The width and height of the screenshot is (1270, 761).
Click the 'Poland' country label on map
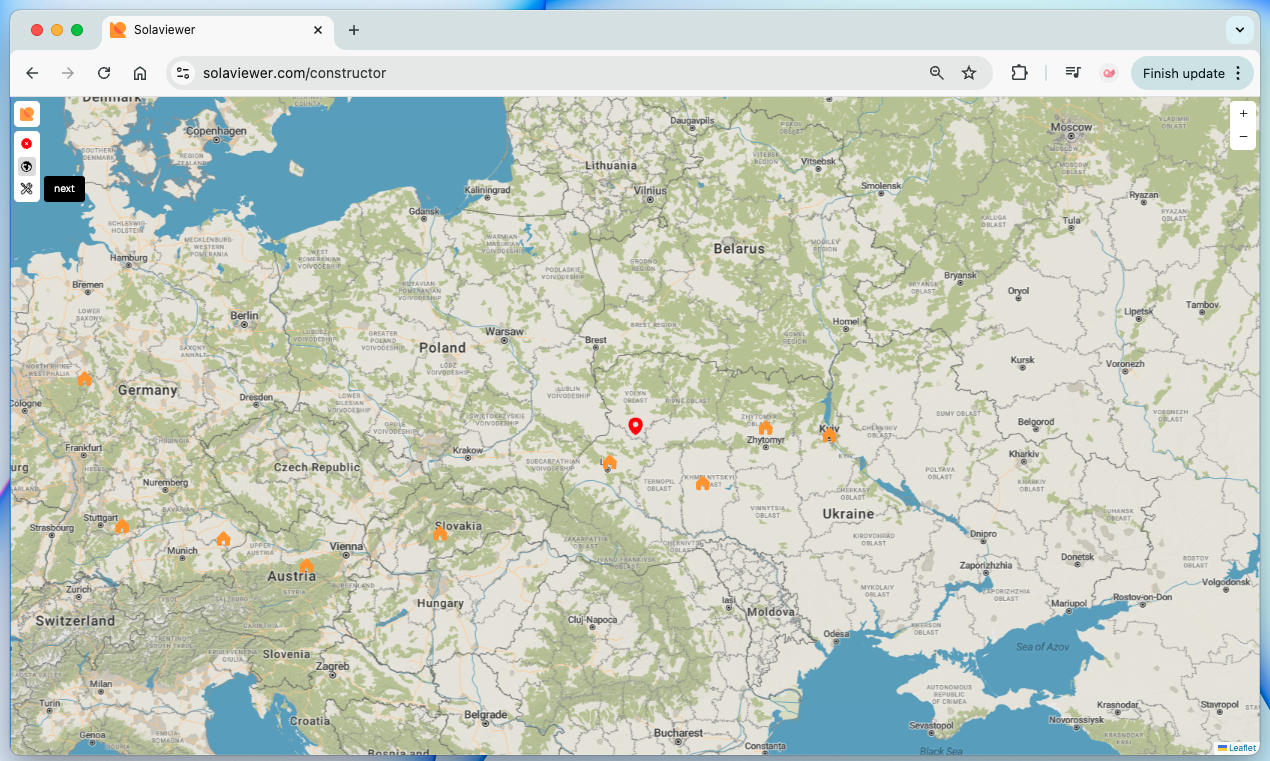[x=442, y=348]
